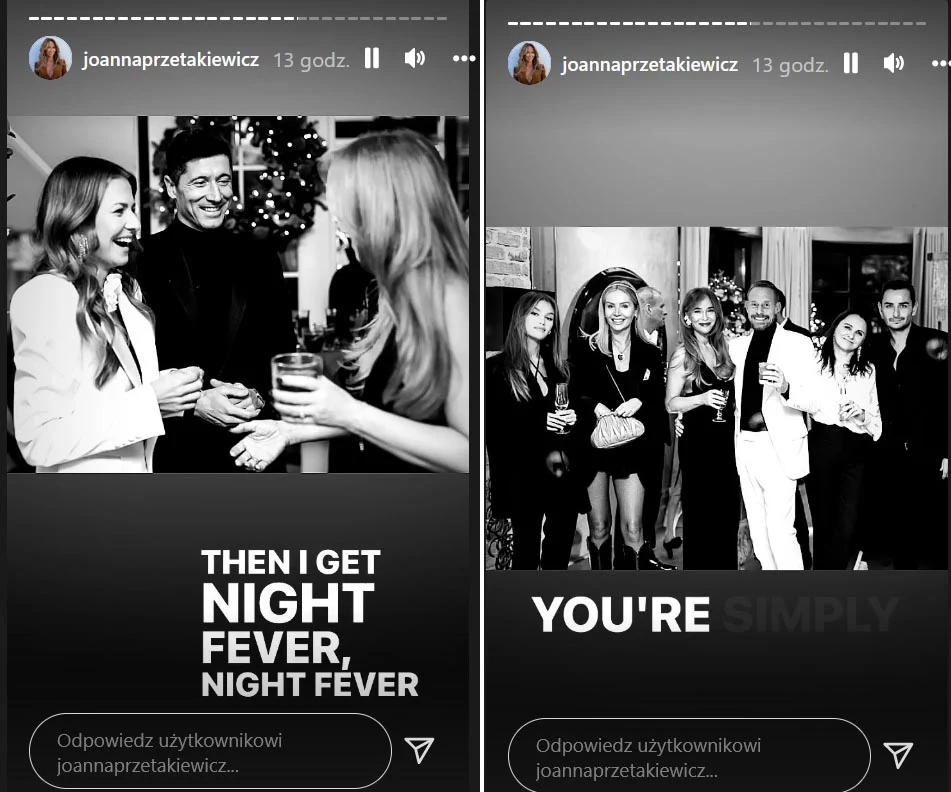The width and height of the screenshot is (951, 792).
Task: Mute sound on the right story
Action: 894,63
